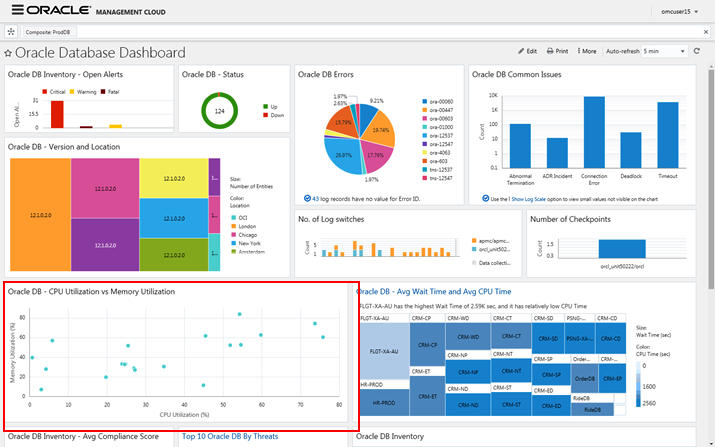Toggle the Up status legend entry
The image size is (715, 447).
click(270, 107)
